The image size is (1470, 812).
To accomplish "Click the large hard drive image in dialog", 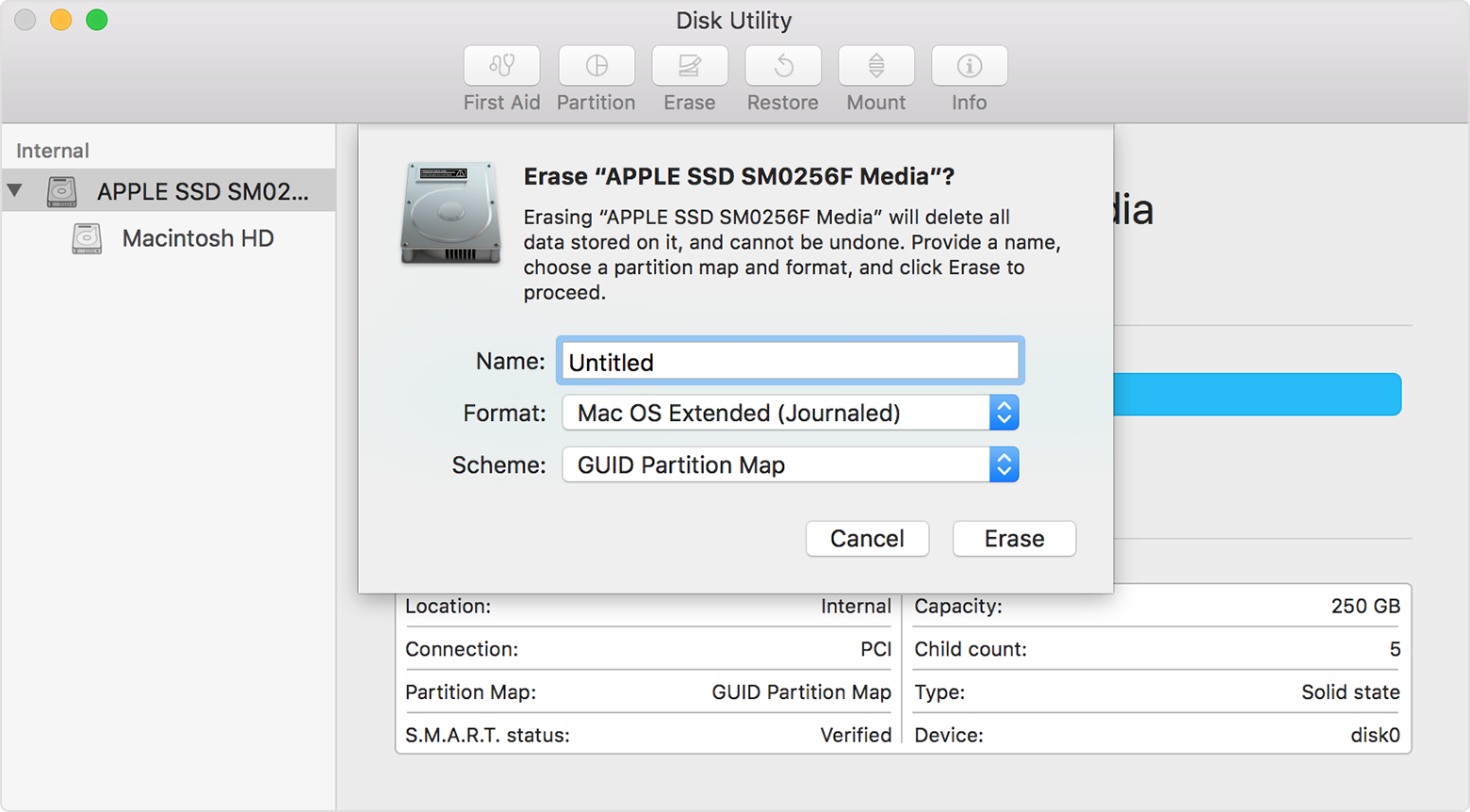I will (x=450, y=213).
